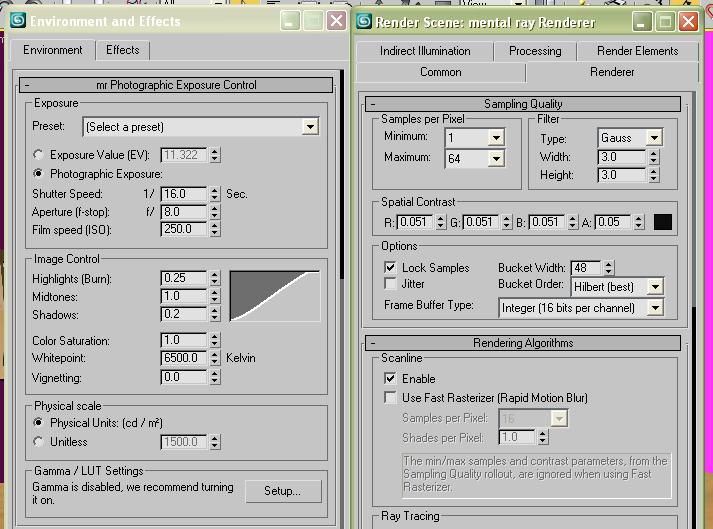
Task: Switch to the Processing tab
Action: (x=535, y=51)
